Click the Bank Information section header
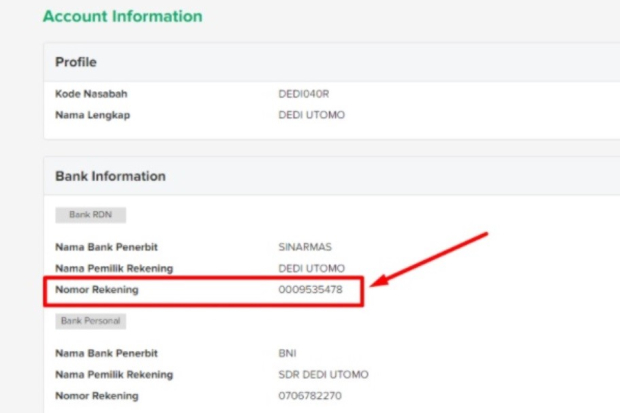This screenshot has width=620, height=413. pos(110,176)
